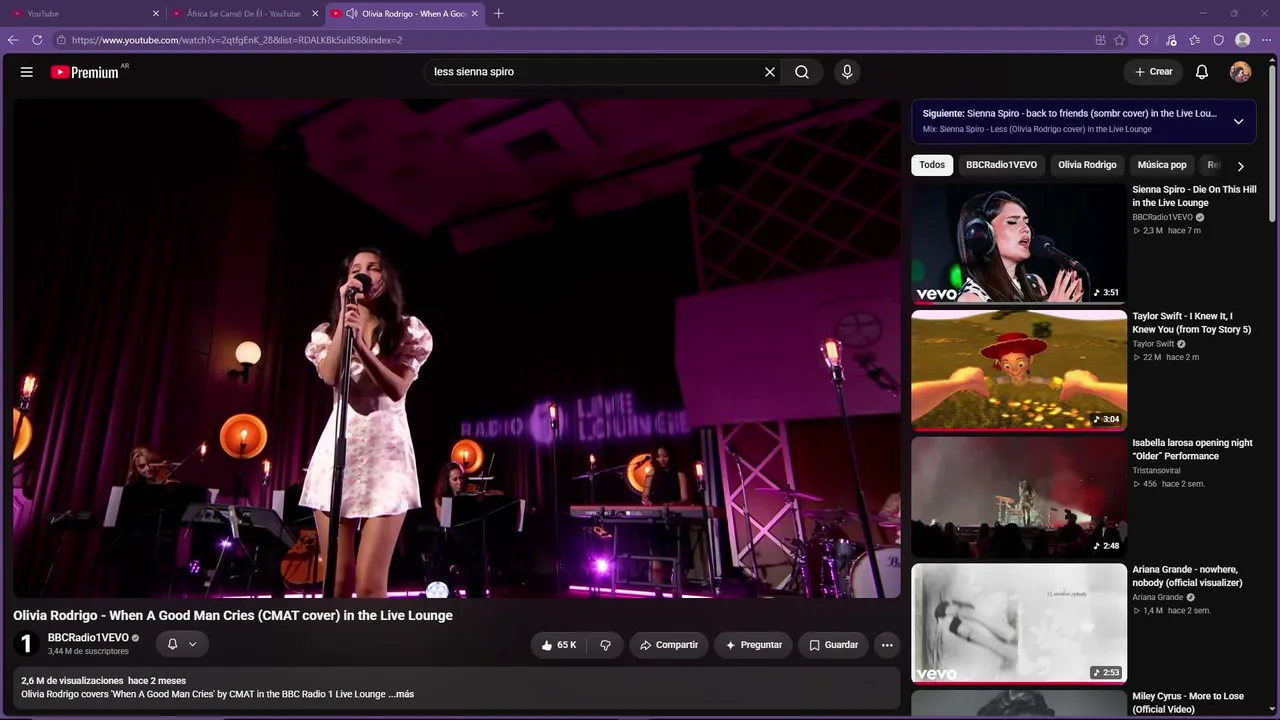This screenshot has height=720, width=1280.
Task: Click the Preguntar button
Action: tap(754, 645)
